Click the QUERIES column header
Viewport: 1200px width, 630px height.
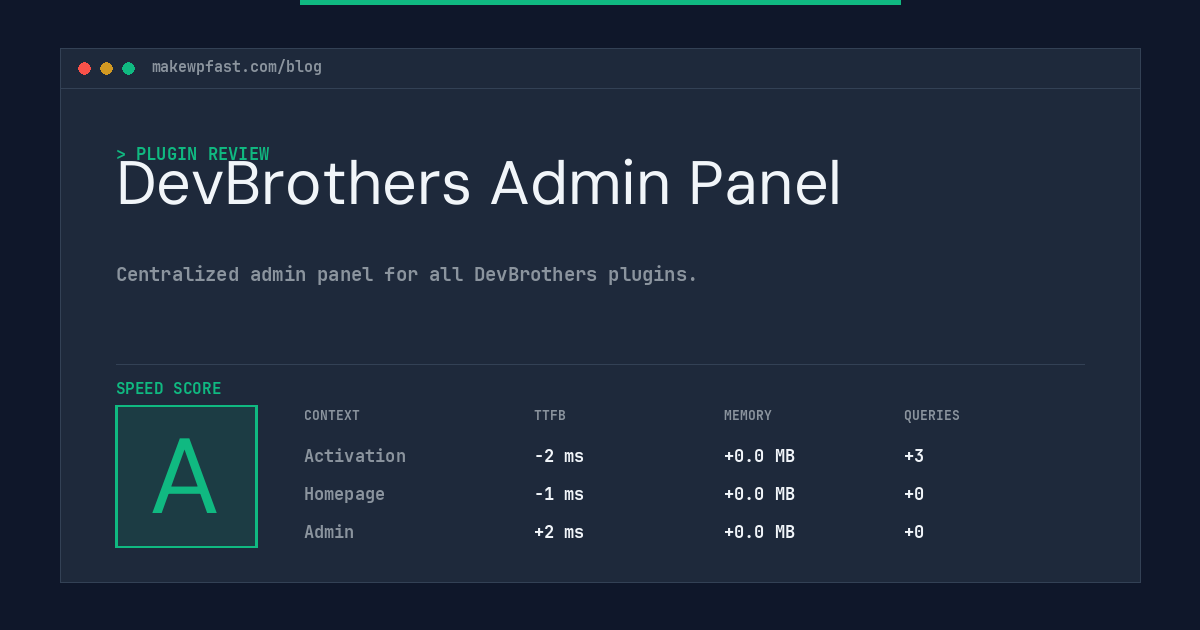click(x=932, y=415)
